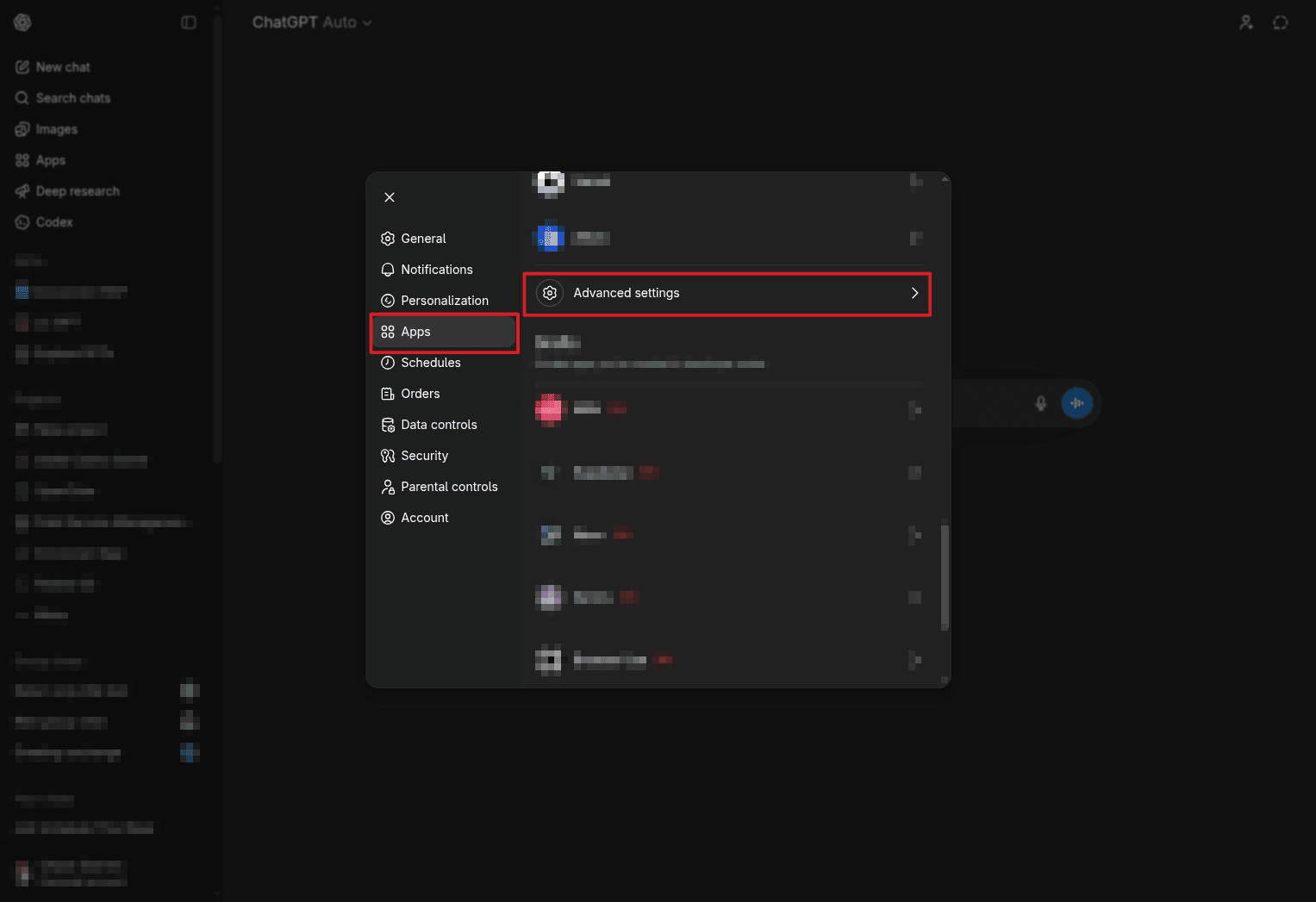Expand Advanced settings with its chevron
Screen dimensions: 1316x902
[914, 293]
